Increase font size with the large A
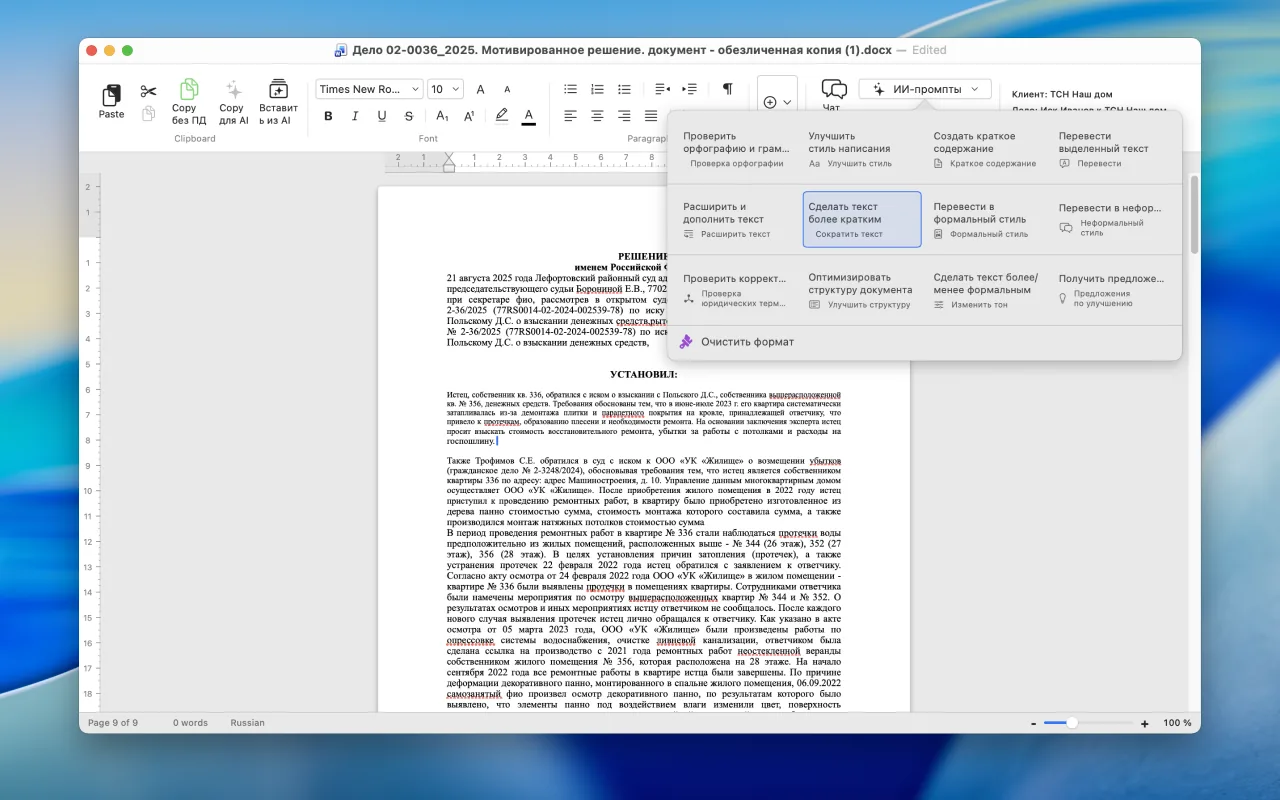Screen dimensions: 1280x800 [480, 89]
